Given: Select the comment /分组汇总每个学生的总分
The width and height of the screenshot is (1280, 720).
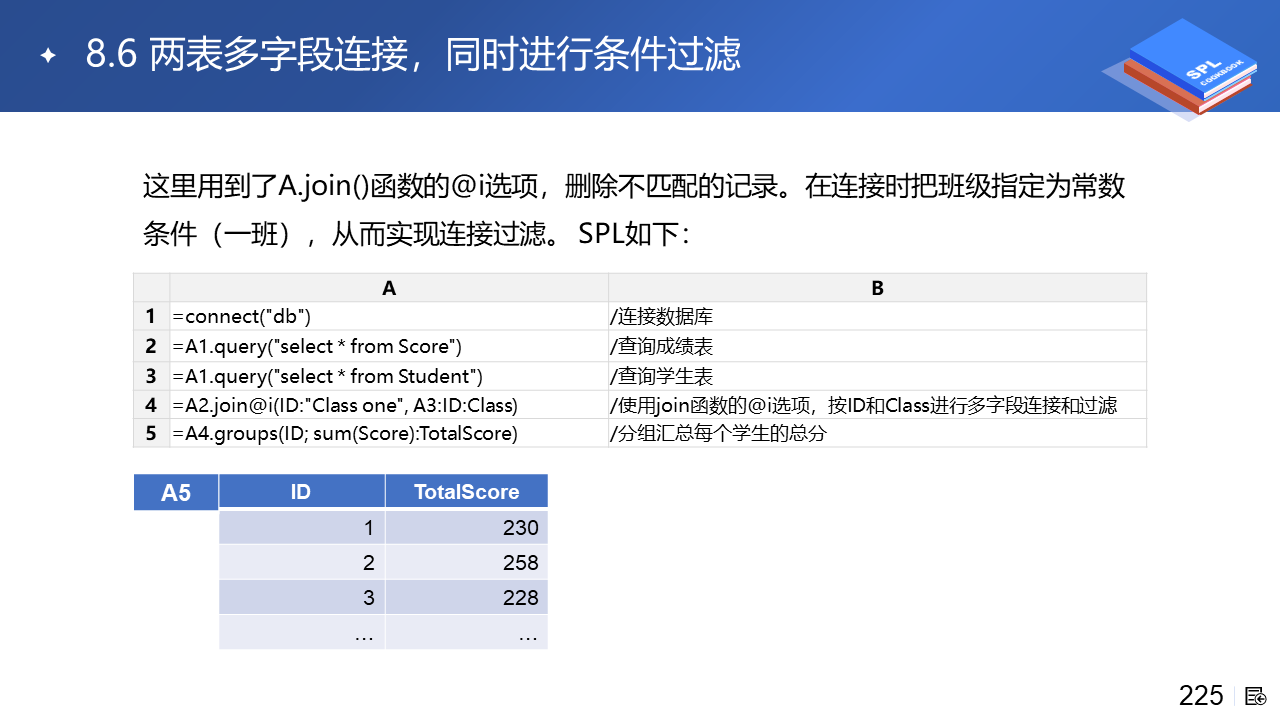Looking at the screenshot, I should (x=718, y=434).
